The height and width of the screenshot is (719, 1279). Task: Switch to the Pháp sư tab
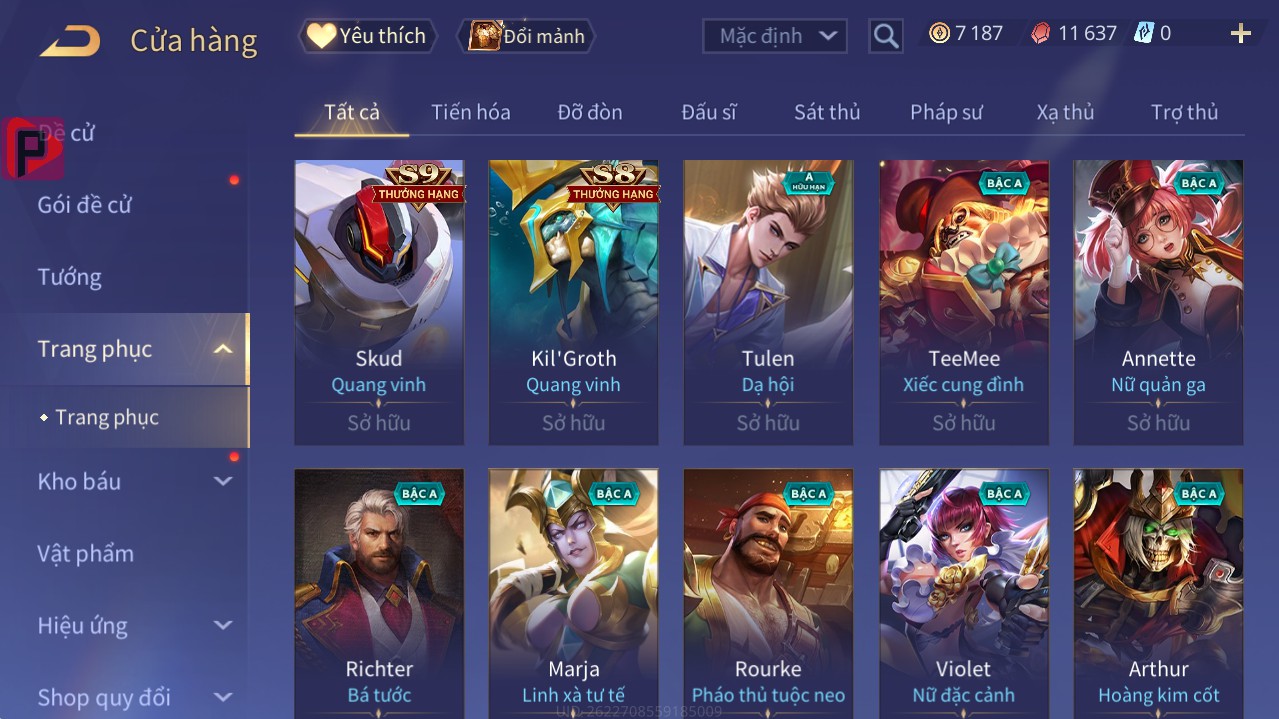[946, 112]
